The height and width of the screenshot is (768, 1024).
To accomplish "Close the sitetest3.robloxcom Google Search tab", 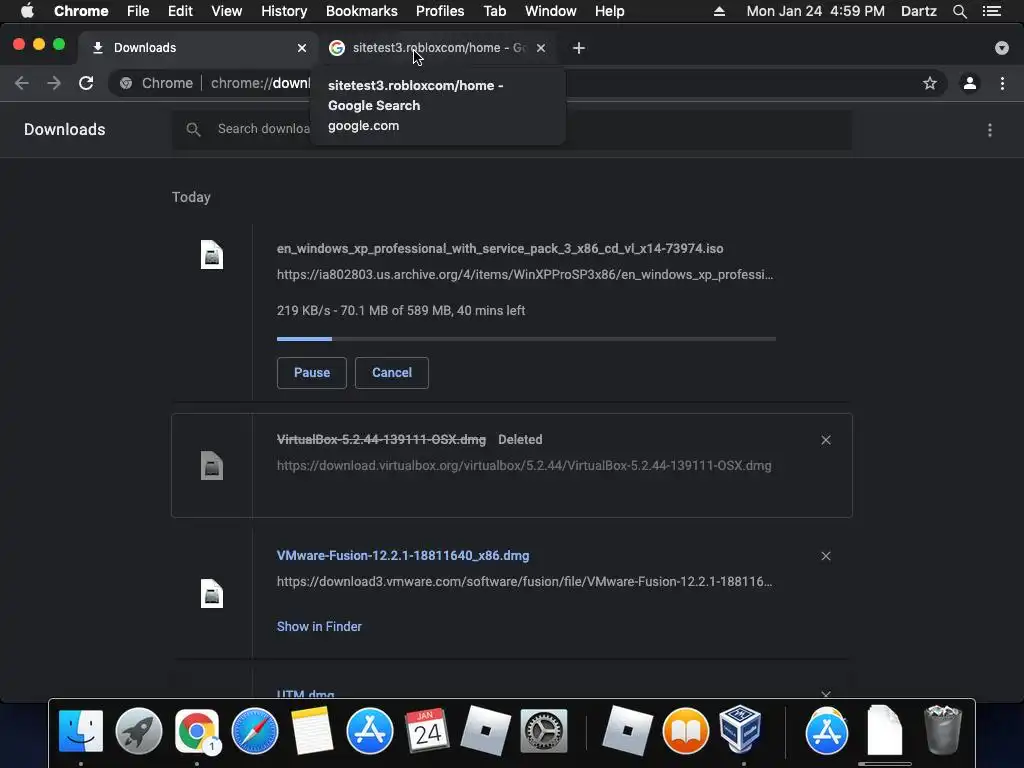I will coord(541,48).
